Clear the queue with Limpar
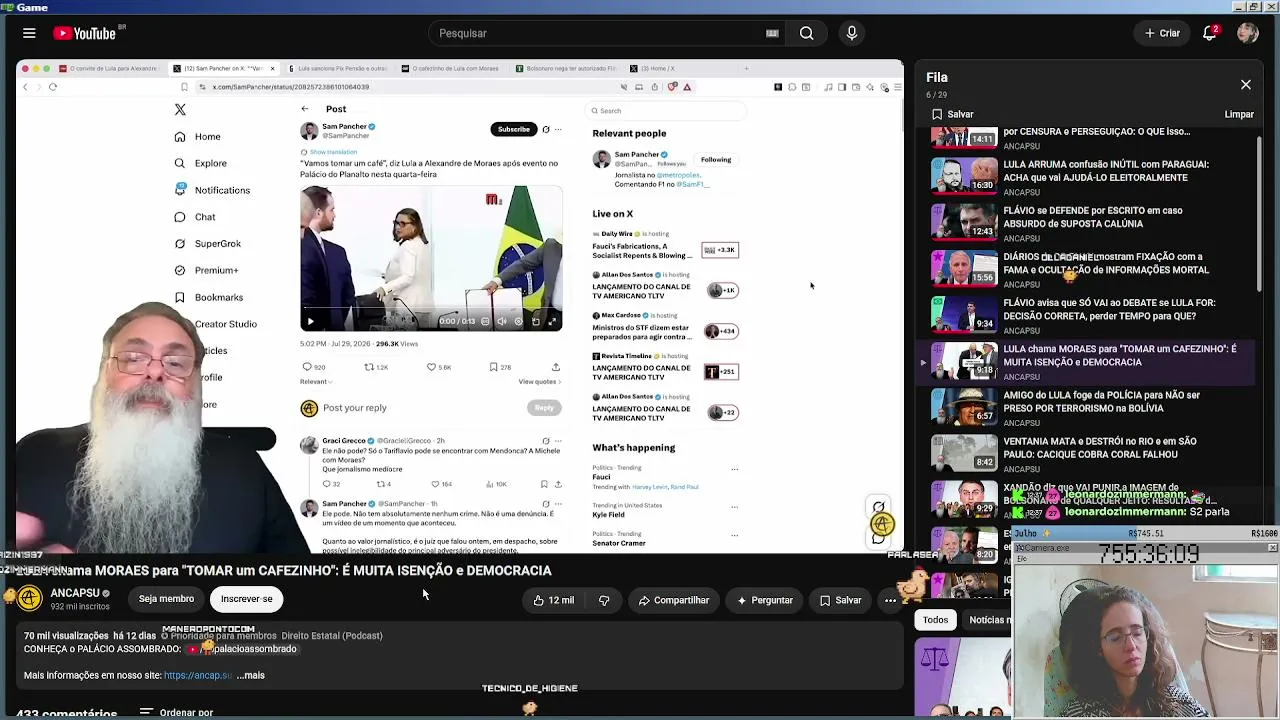The width and height of the screenshot is (1280, 720). [1239, 114]
